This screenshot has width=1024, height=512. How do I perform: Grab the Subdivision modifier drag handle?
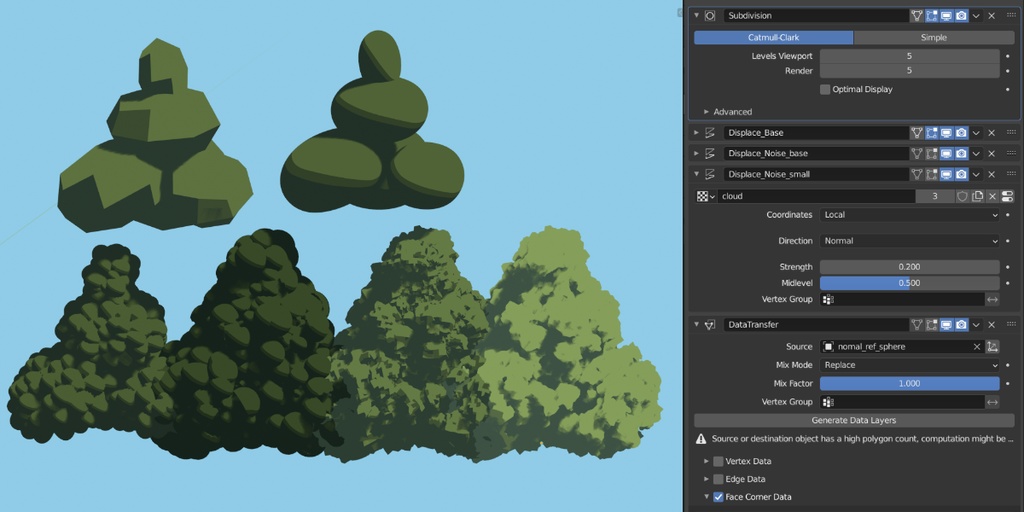point(1010,16)
